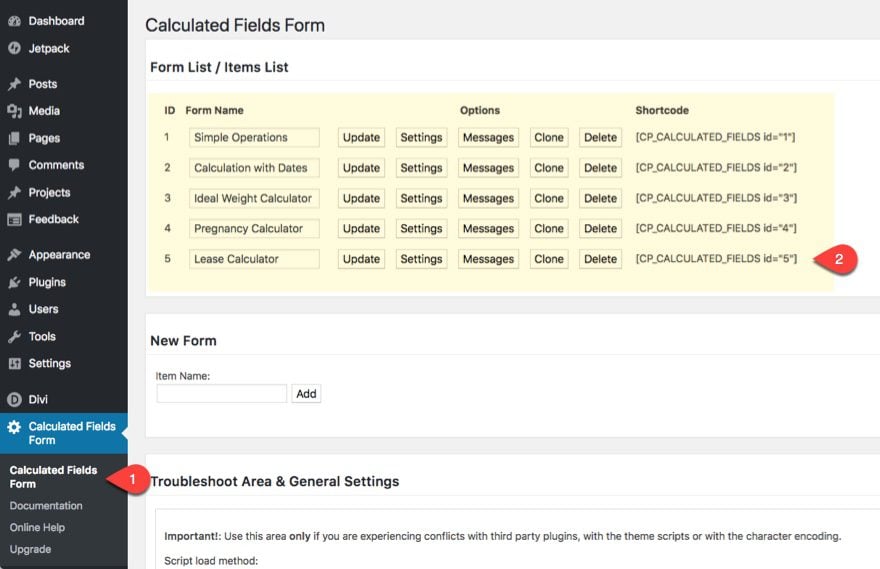Open Settings for Simple Operations form

tap(421, 137)
